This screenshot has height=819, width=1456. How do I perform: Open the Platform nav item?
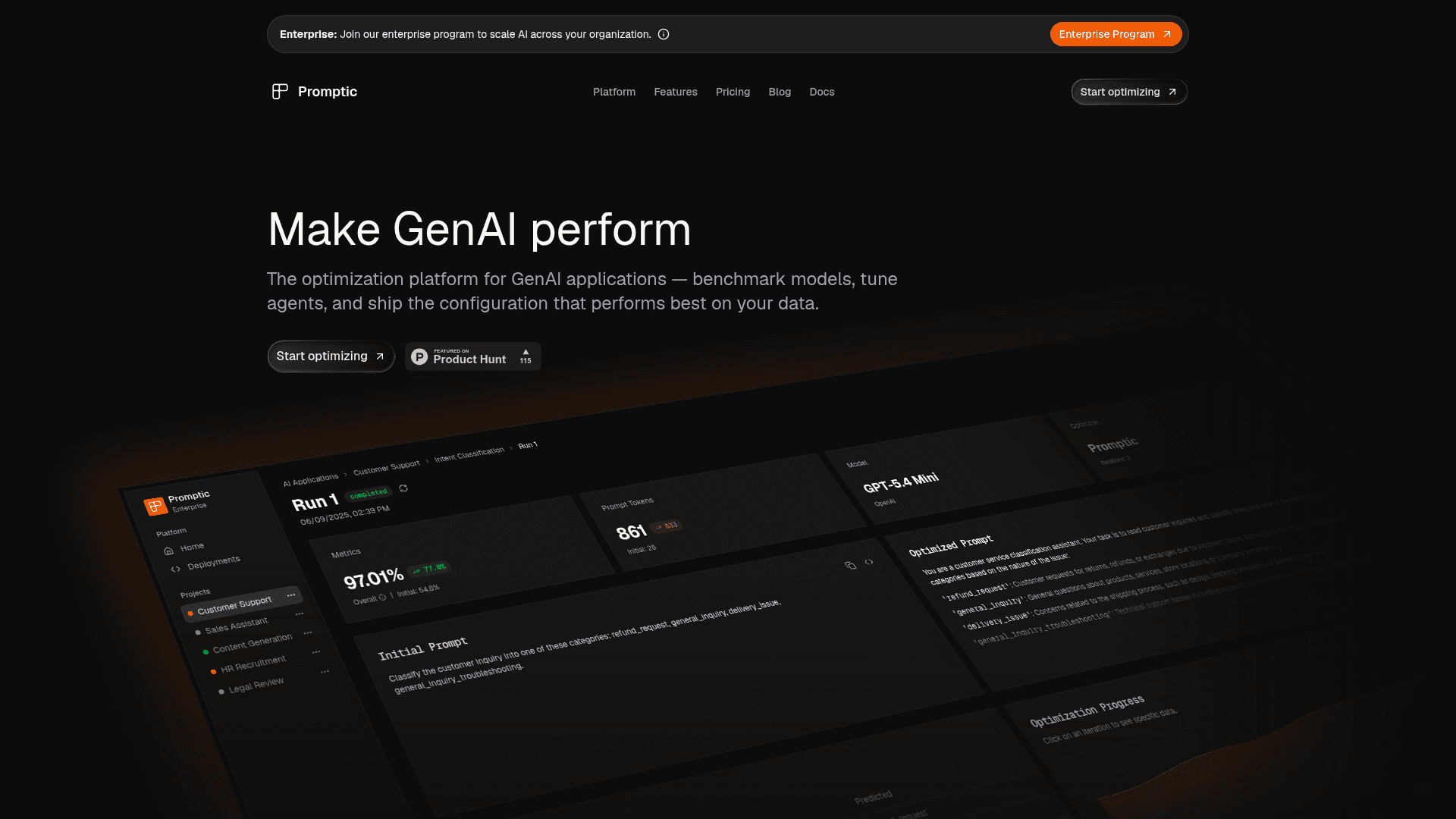pyautogui.click(x=614, y=92)
